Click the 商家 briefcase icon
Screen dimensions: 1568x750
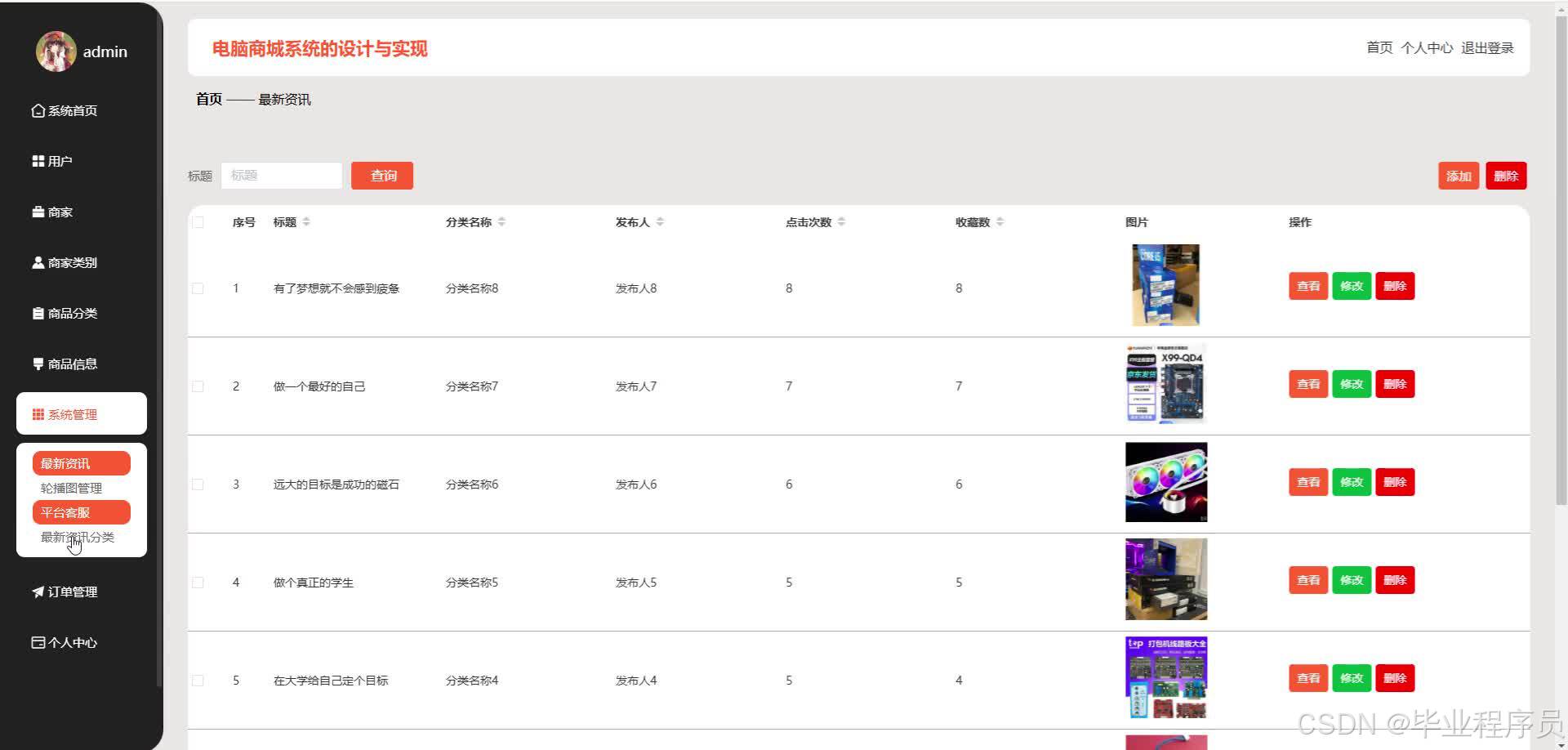click(38, 212)
